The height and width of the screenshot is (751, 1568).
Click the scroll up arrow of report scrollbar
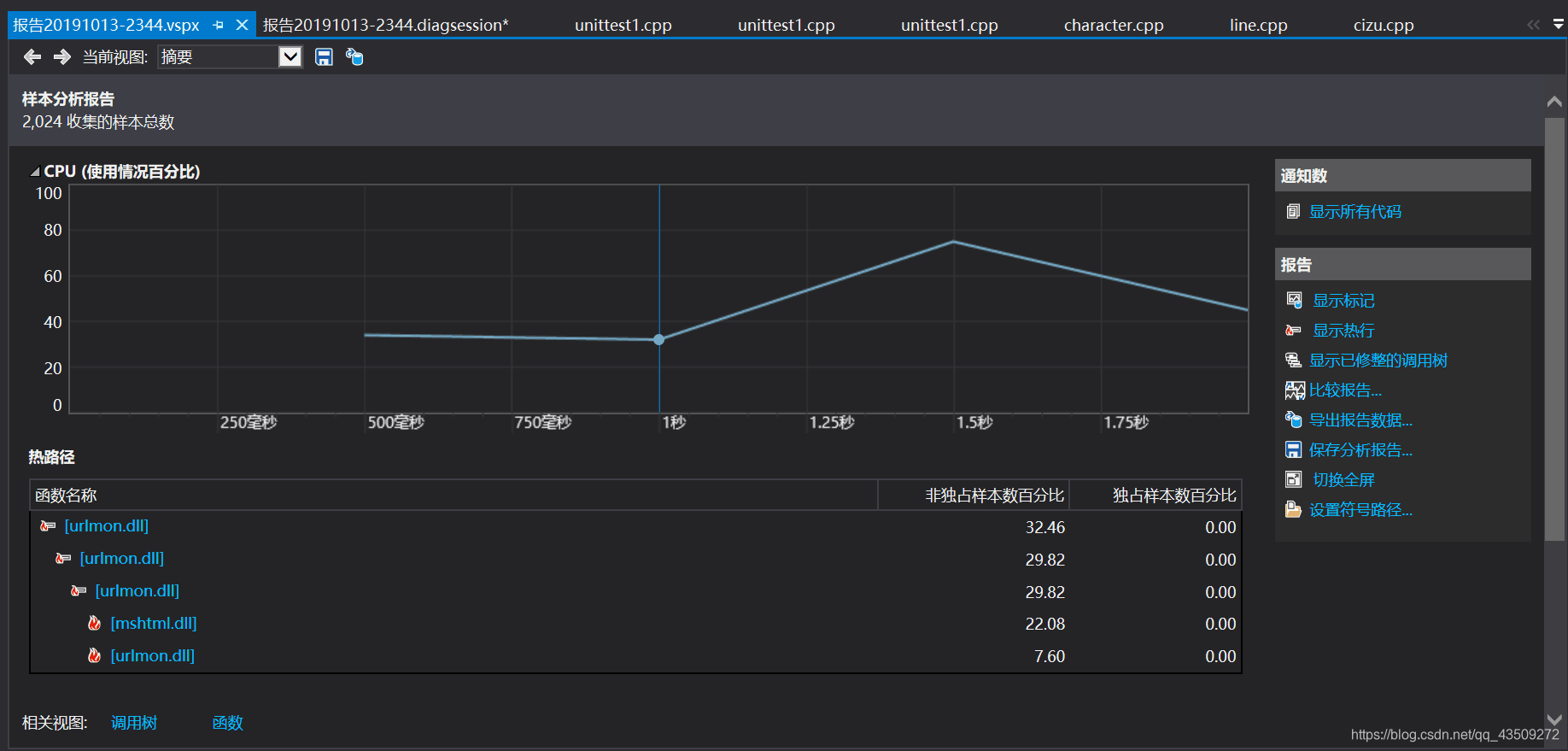tap(1554, 102)
